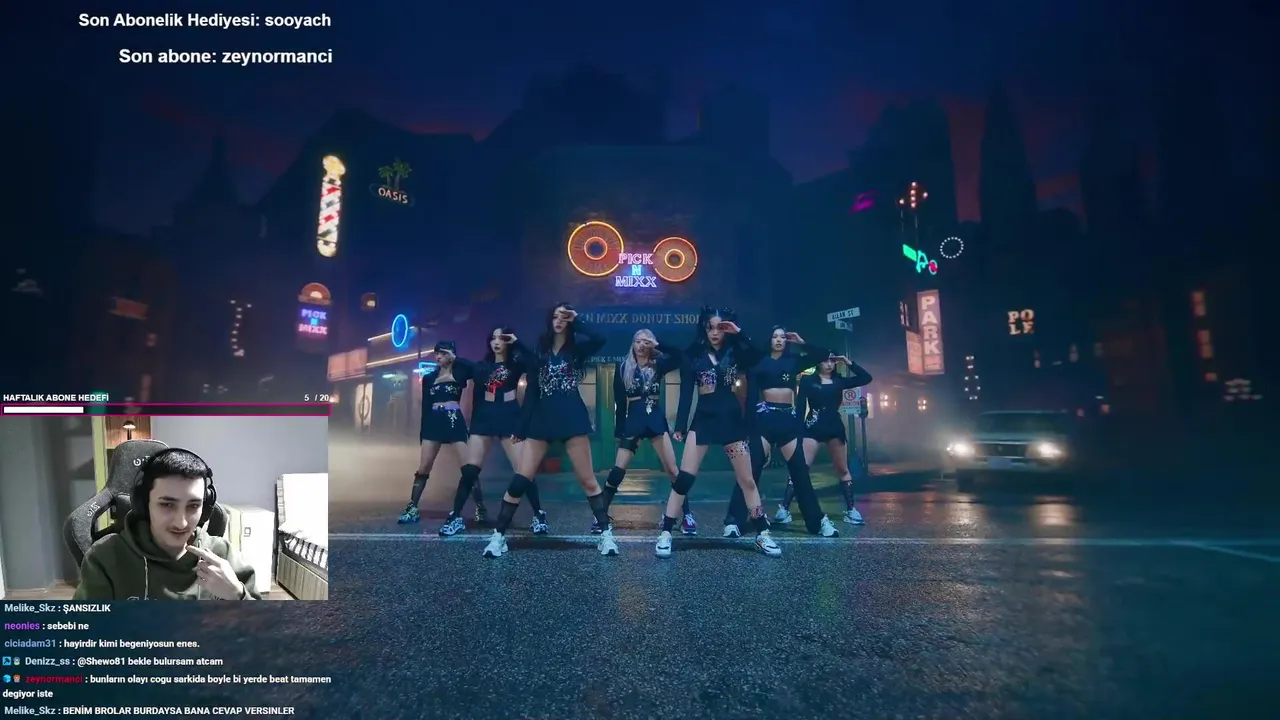This screenshot has height=720, width=1280.
Task: Click username neonles in chat
Action: click(22, 626)
